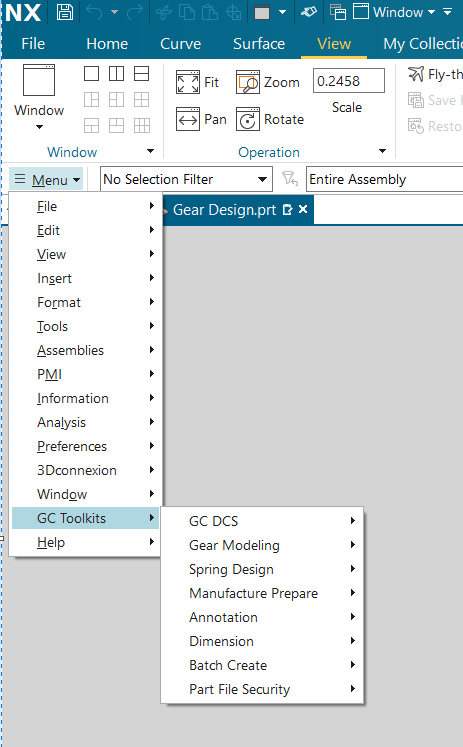Viewport: 463px width, 747px height.
Task: Select the View ribbon tab
Action: click(334, 44)
